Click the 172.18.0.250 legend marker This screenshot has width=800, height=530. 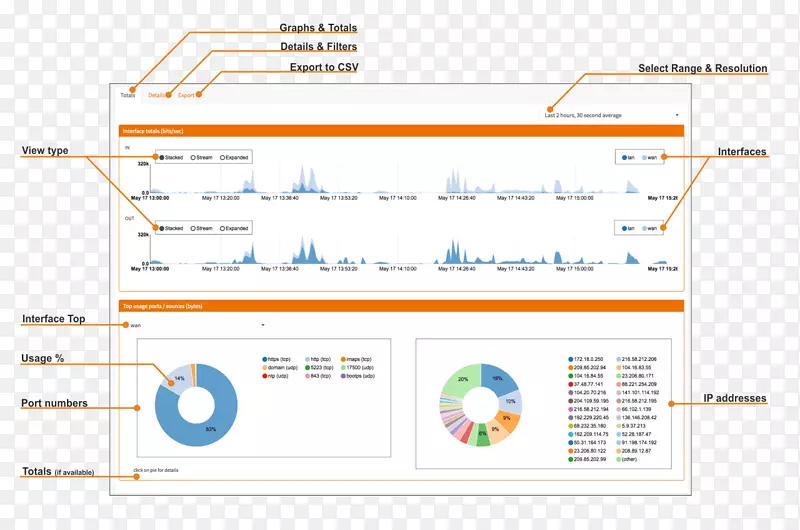tap(570, 360)
